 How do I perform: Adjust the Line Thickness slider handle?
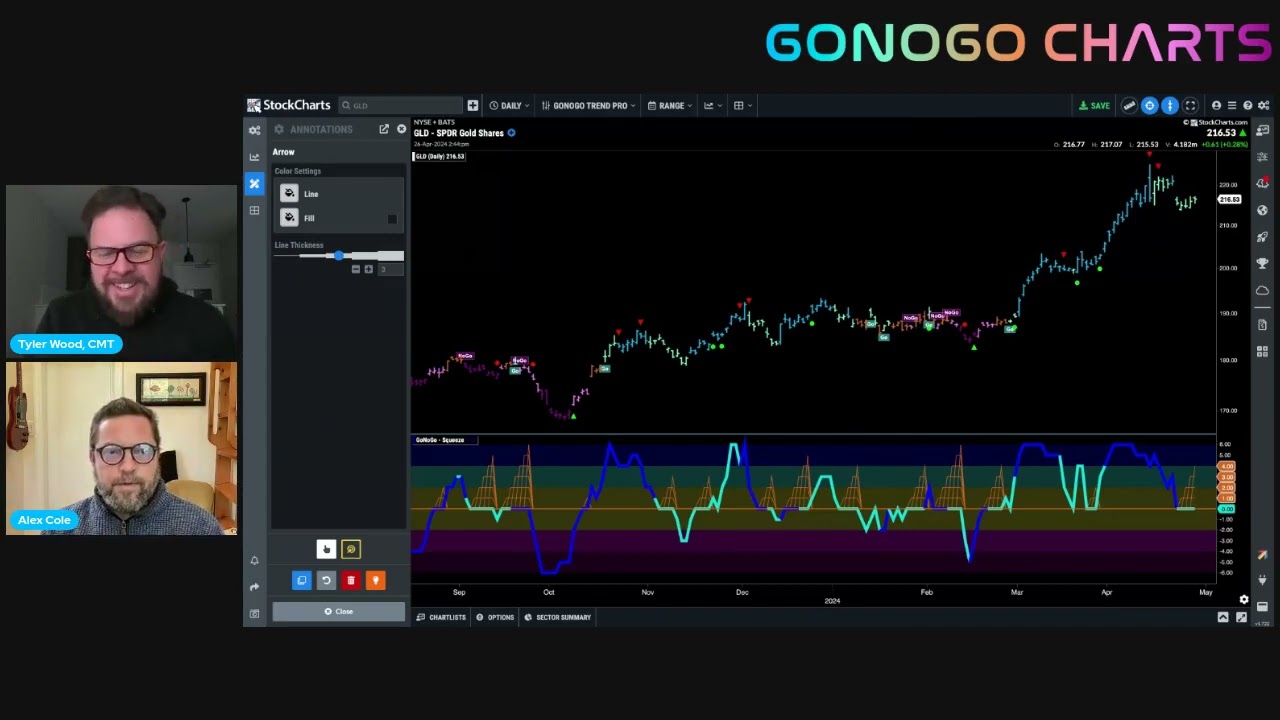[339, 256]
